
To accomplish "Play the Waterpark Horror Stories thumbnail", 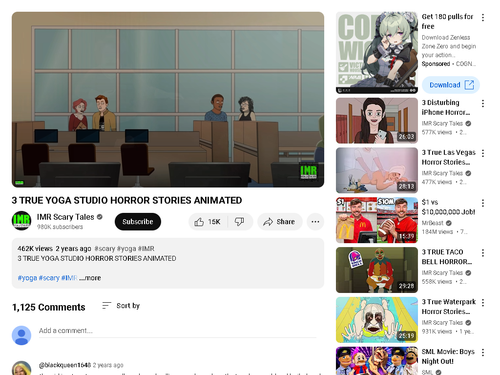I will tap(377, 320).
